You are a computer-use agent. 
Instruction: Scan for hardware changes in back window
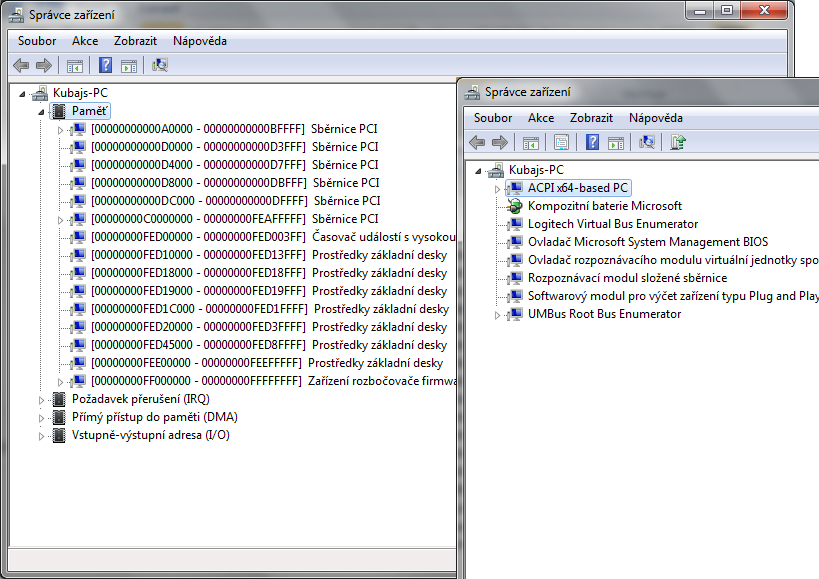[160, 66]
